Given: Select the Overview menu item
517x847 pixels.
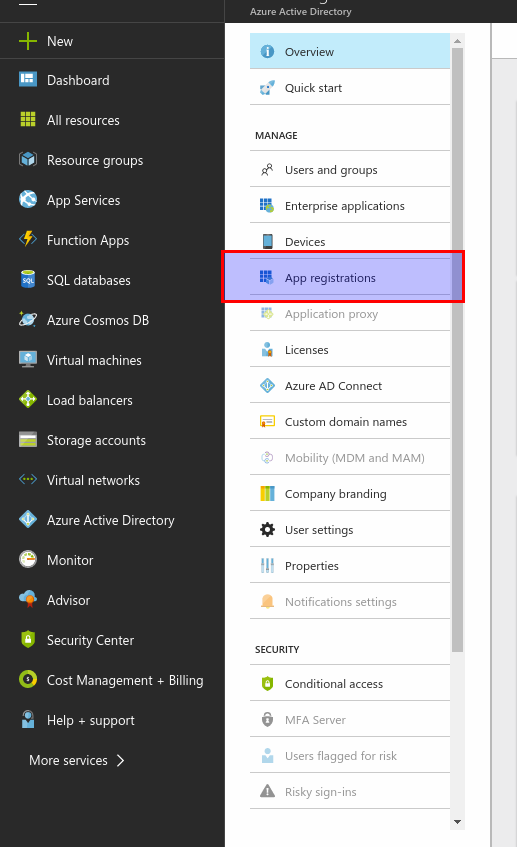Looking at the screenshot, I should coord(350,51).
